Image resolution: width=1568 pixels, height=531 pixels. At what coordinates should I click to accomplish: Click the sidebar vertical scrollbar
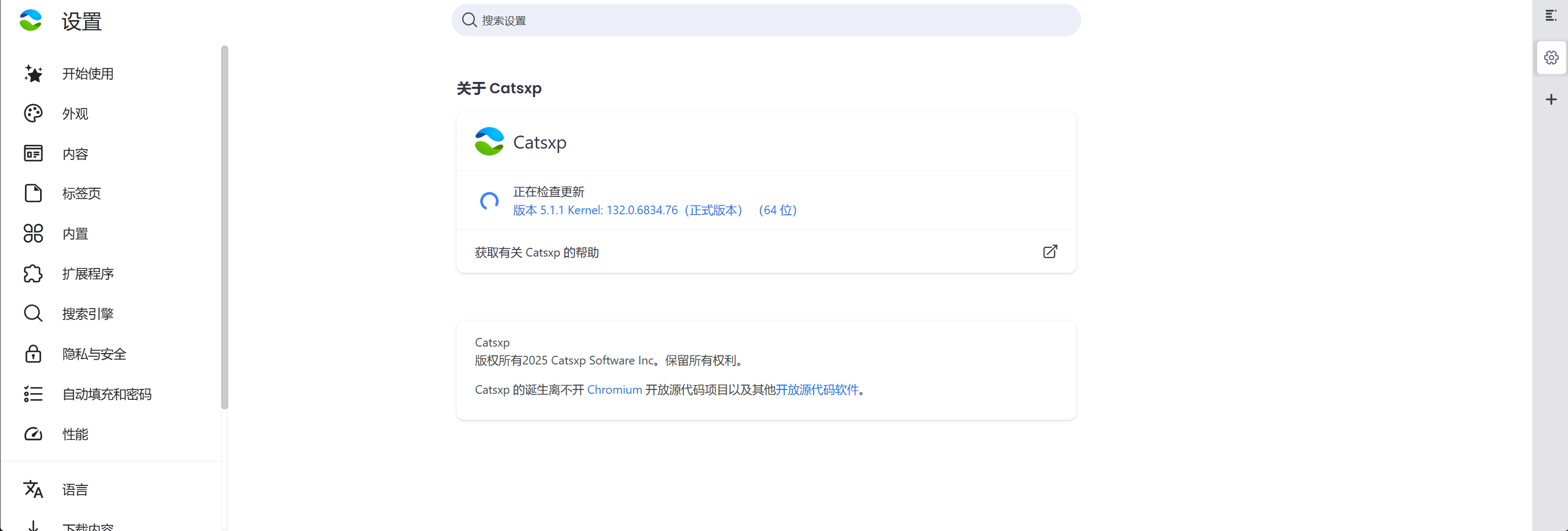tap(224, 227)
